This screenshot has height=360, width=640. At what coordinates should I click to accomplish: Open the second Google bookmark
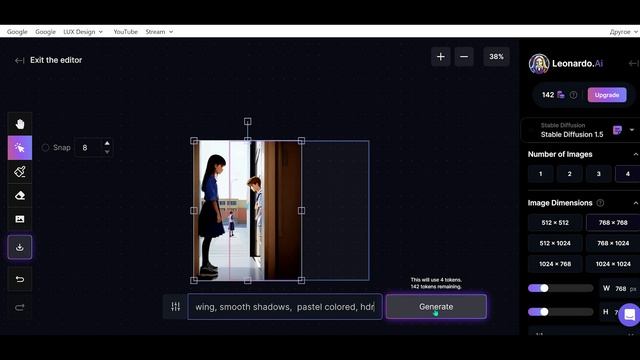point(45,31)
